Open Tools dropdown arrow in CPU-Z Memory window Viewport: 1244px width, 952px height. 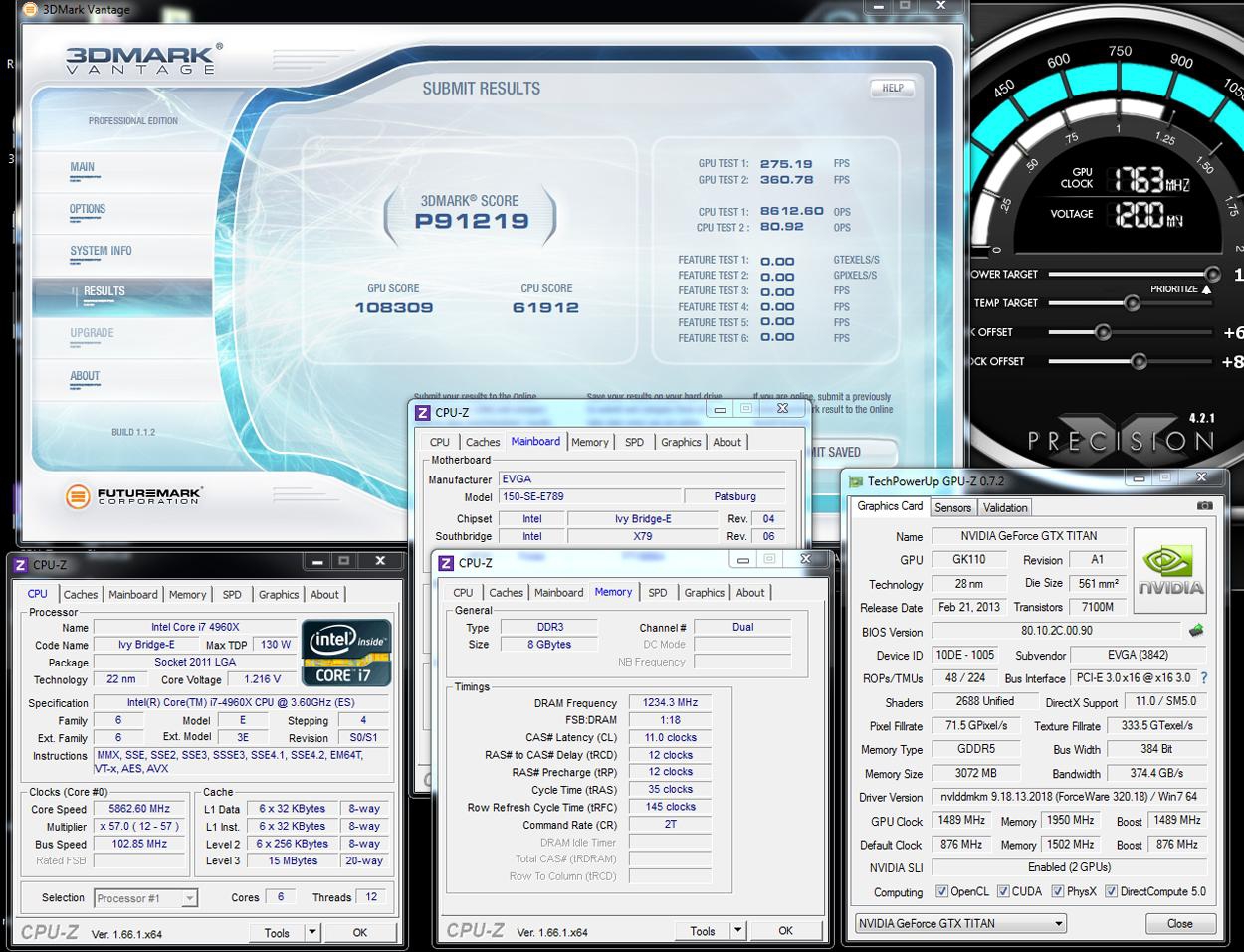(x=737, y=931)
